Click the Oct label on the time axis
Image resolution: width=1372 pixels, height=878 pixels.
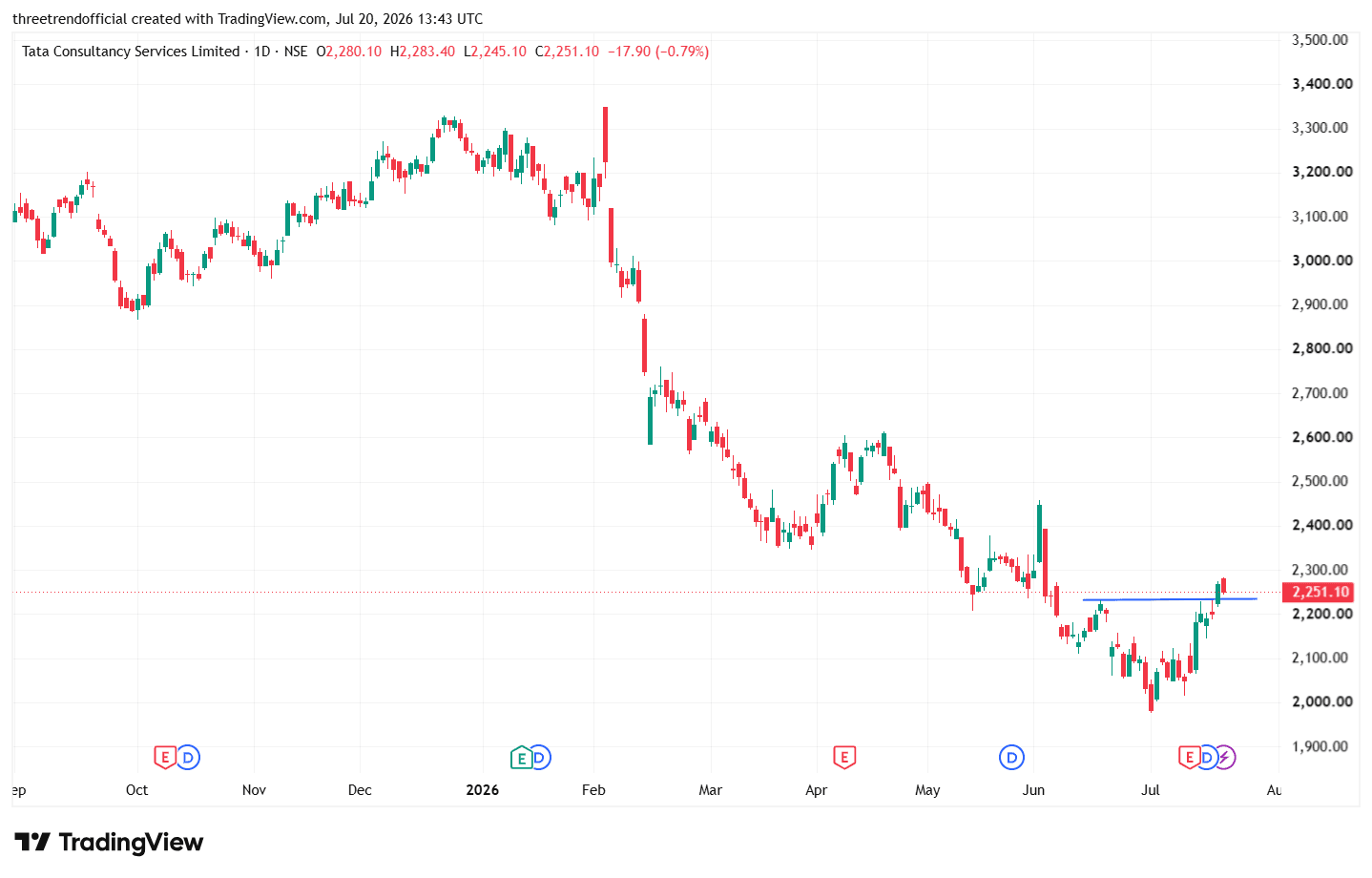(137, 790)
